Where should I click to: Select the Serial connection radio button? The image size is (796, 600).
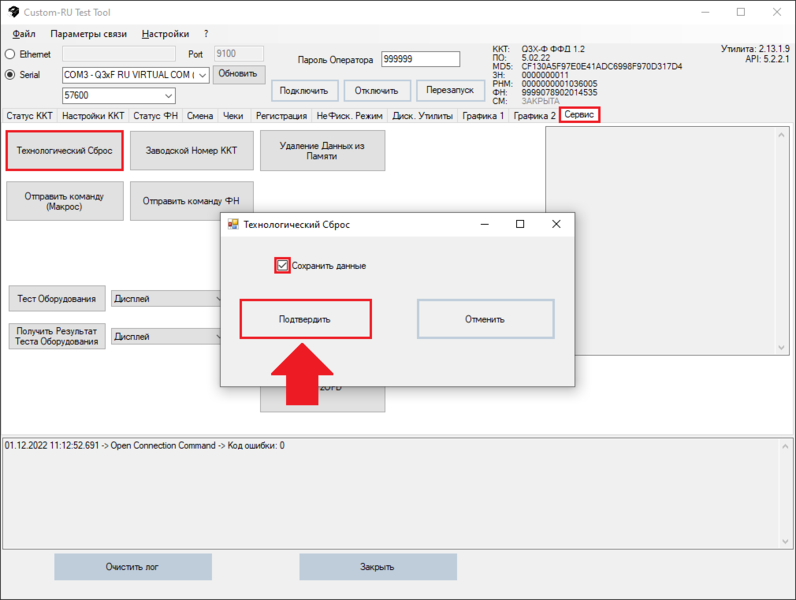pos(11,74)
